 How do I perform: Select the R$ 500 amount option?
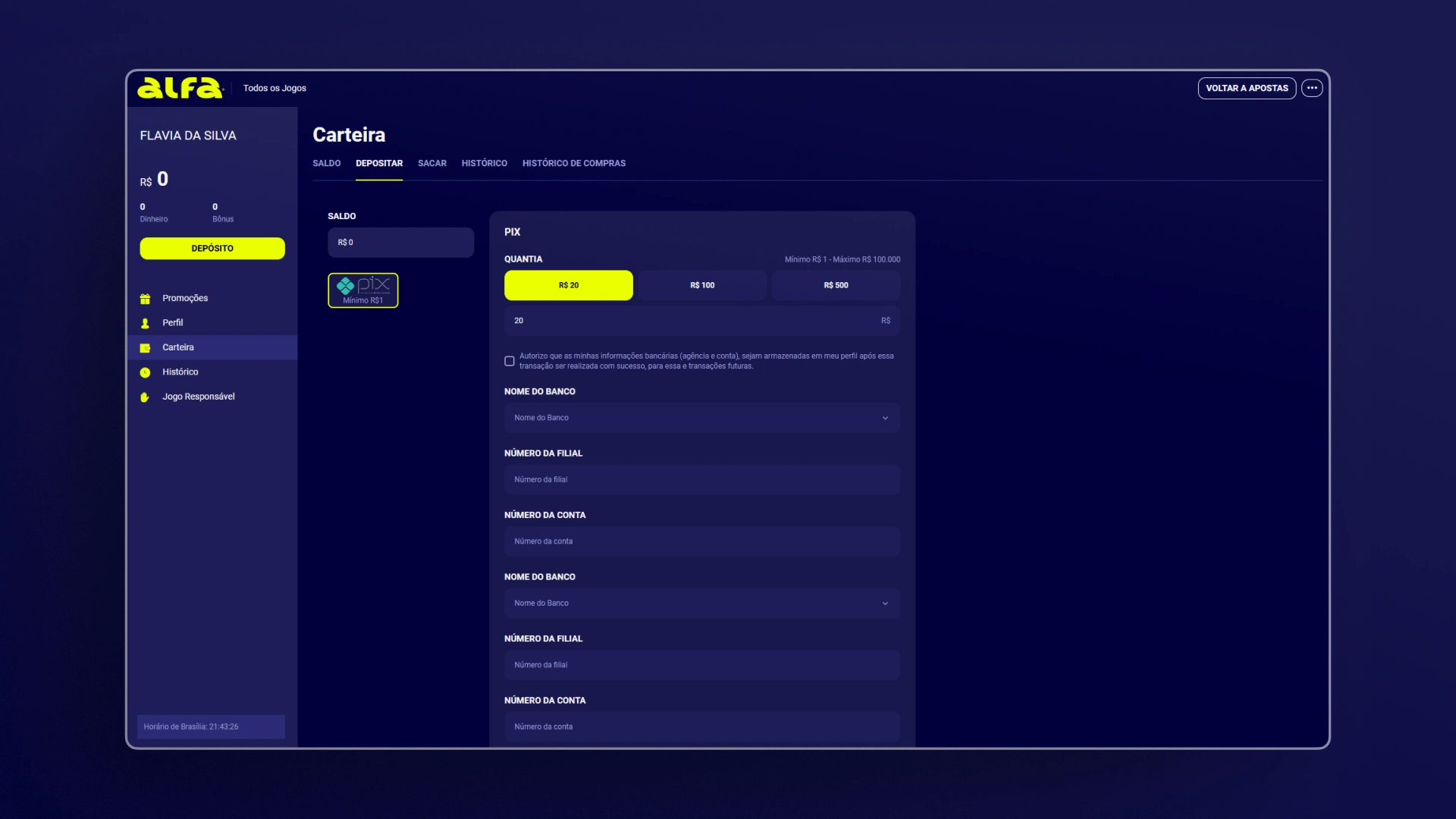coord(836,285)
